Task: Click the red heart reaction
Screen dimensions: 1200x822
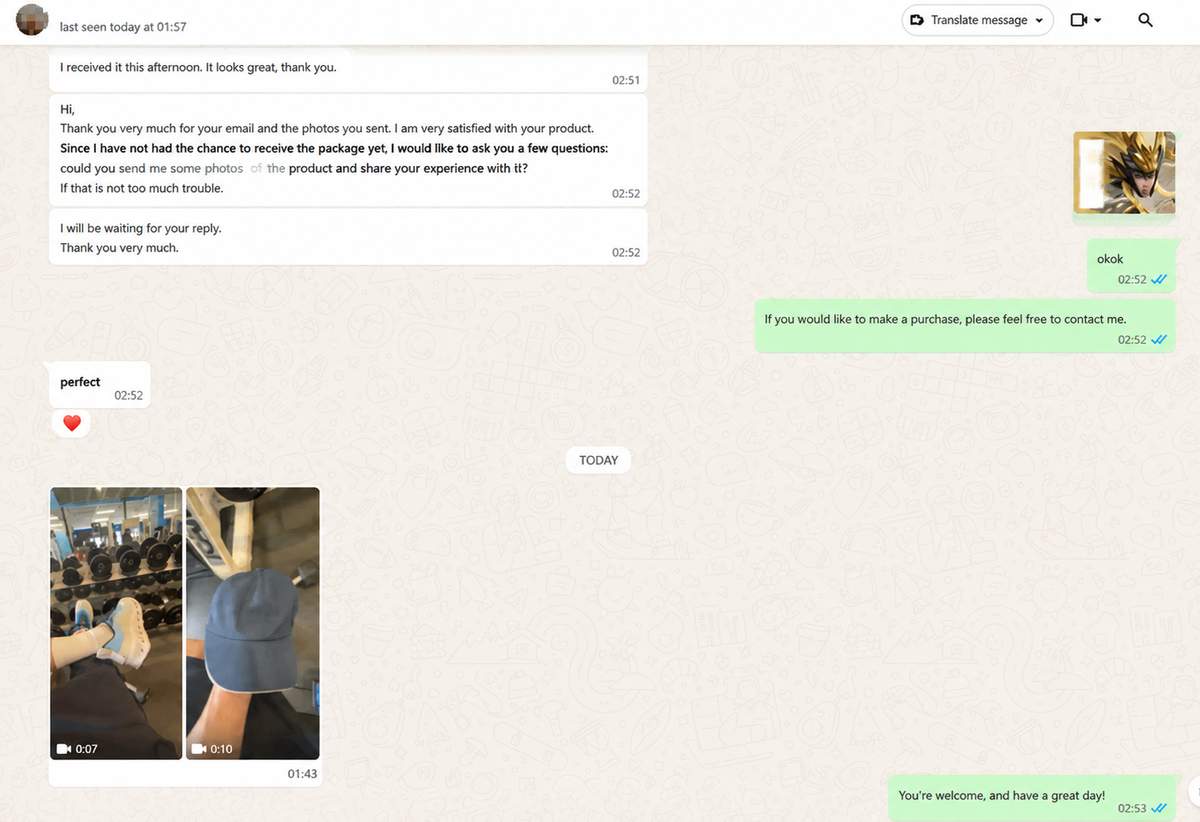Action: pos(71,424)
